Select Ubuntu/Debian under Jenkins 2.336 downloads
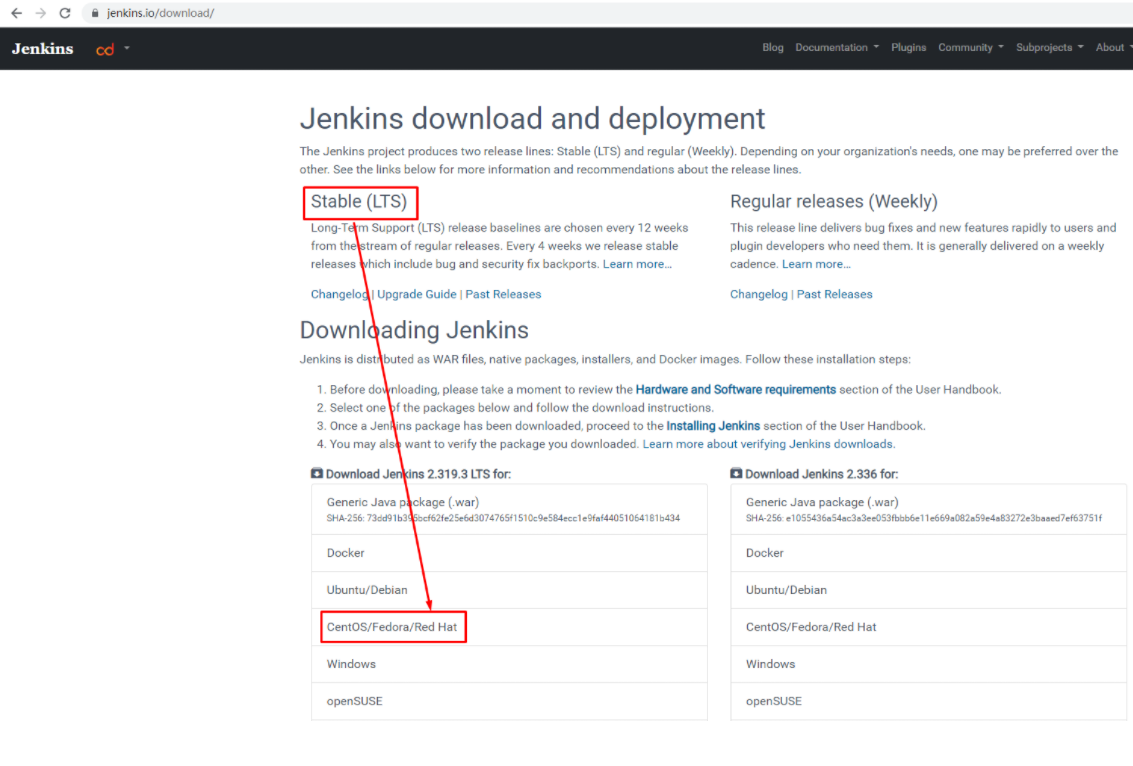1133x766 pixels. [929, 590]
